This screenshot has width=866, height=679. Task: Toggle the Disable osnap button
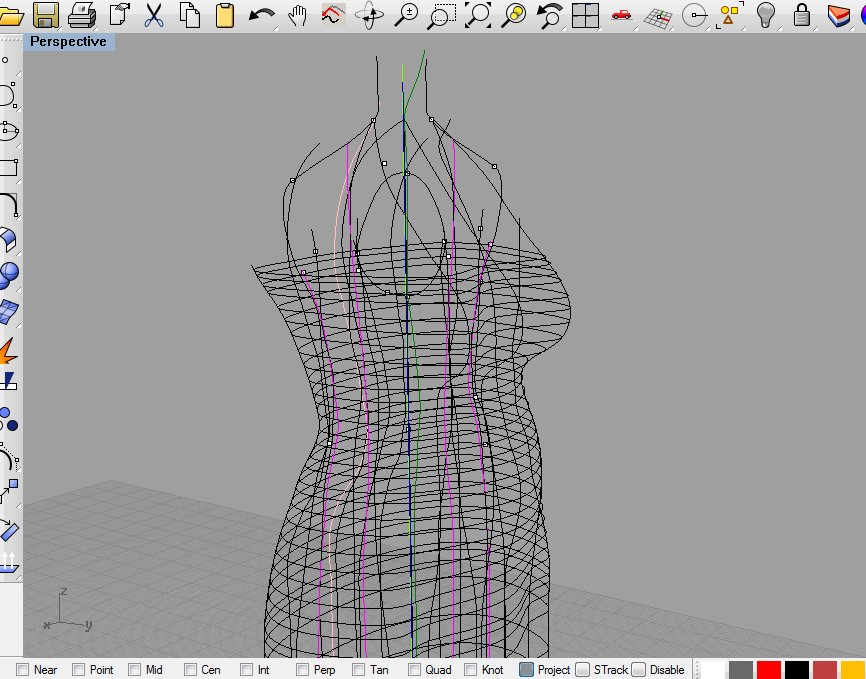point(638,670)
